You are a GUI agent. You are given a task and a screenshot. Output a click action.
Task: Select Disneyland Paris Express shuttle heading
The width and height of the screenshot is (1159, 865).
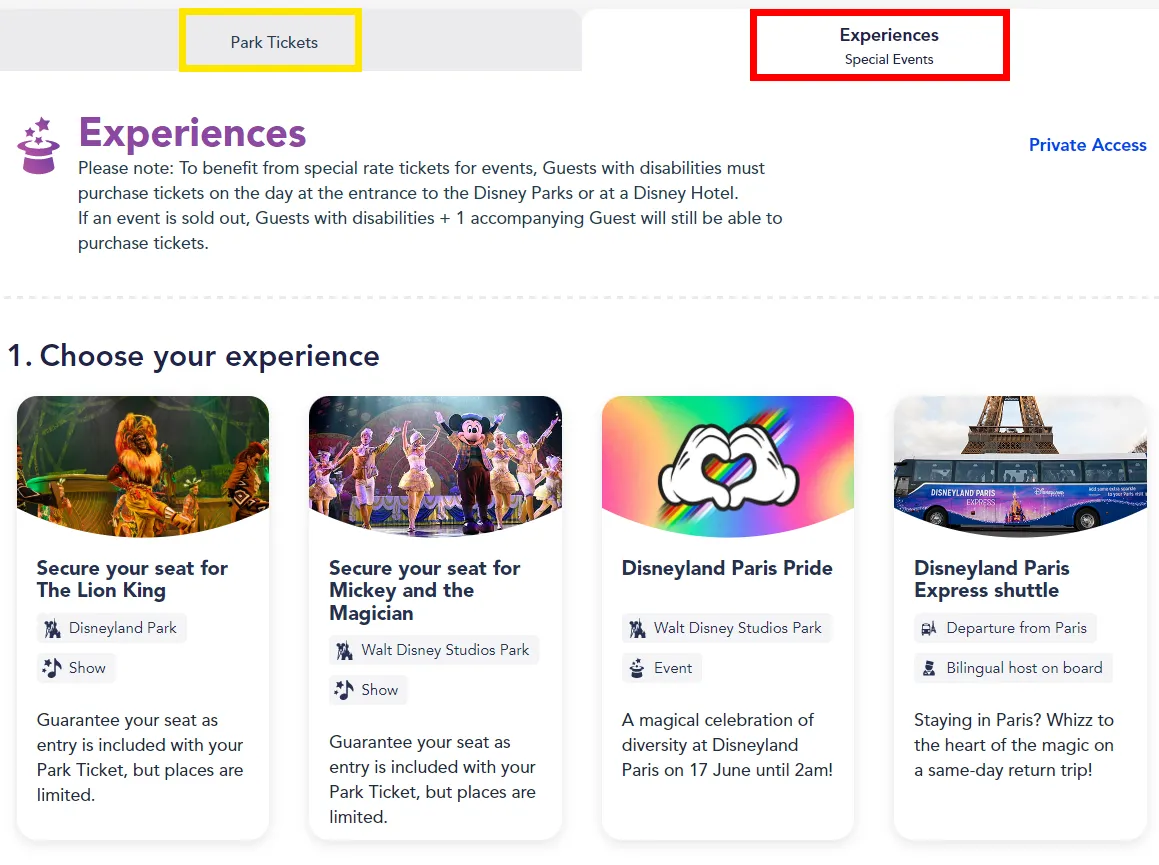tap(992, 579)
